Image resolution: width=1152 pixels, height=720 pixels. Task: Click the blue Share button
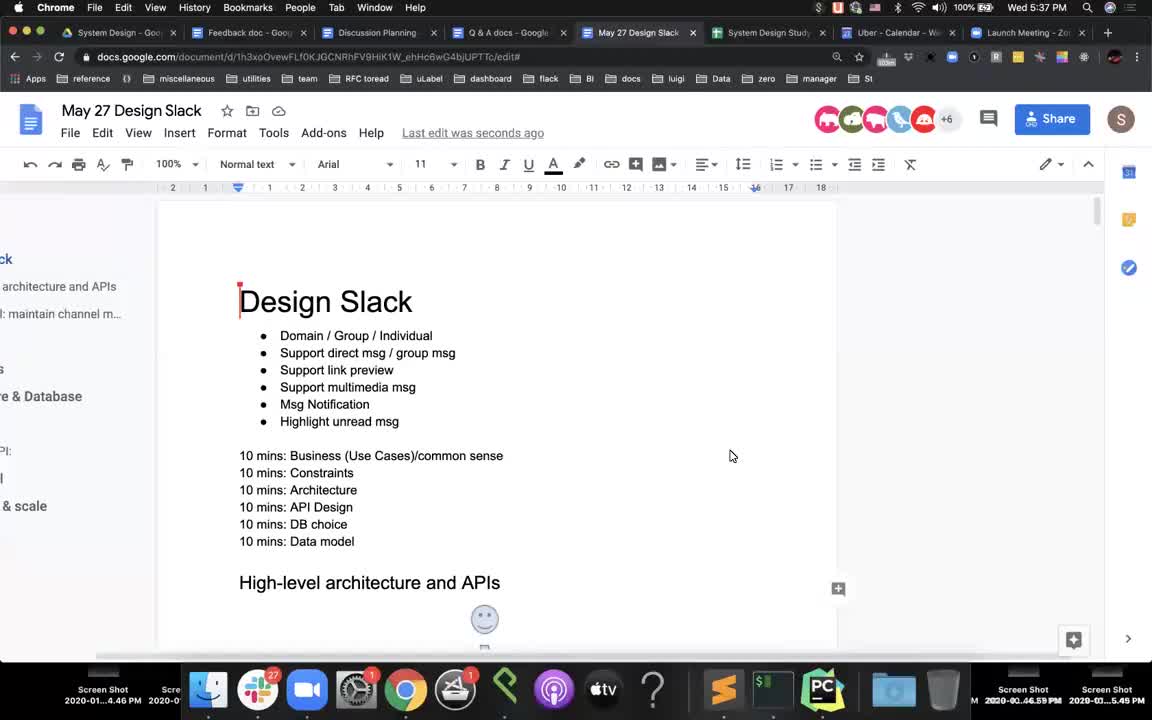point(1052,119)
